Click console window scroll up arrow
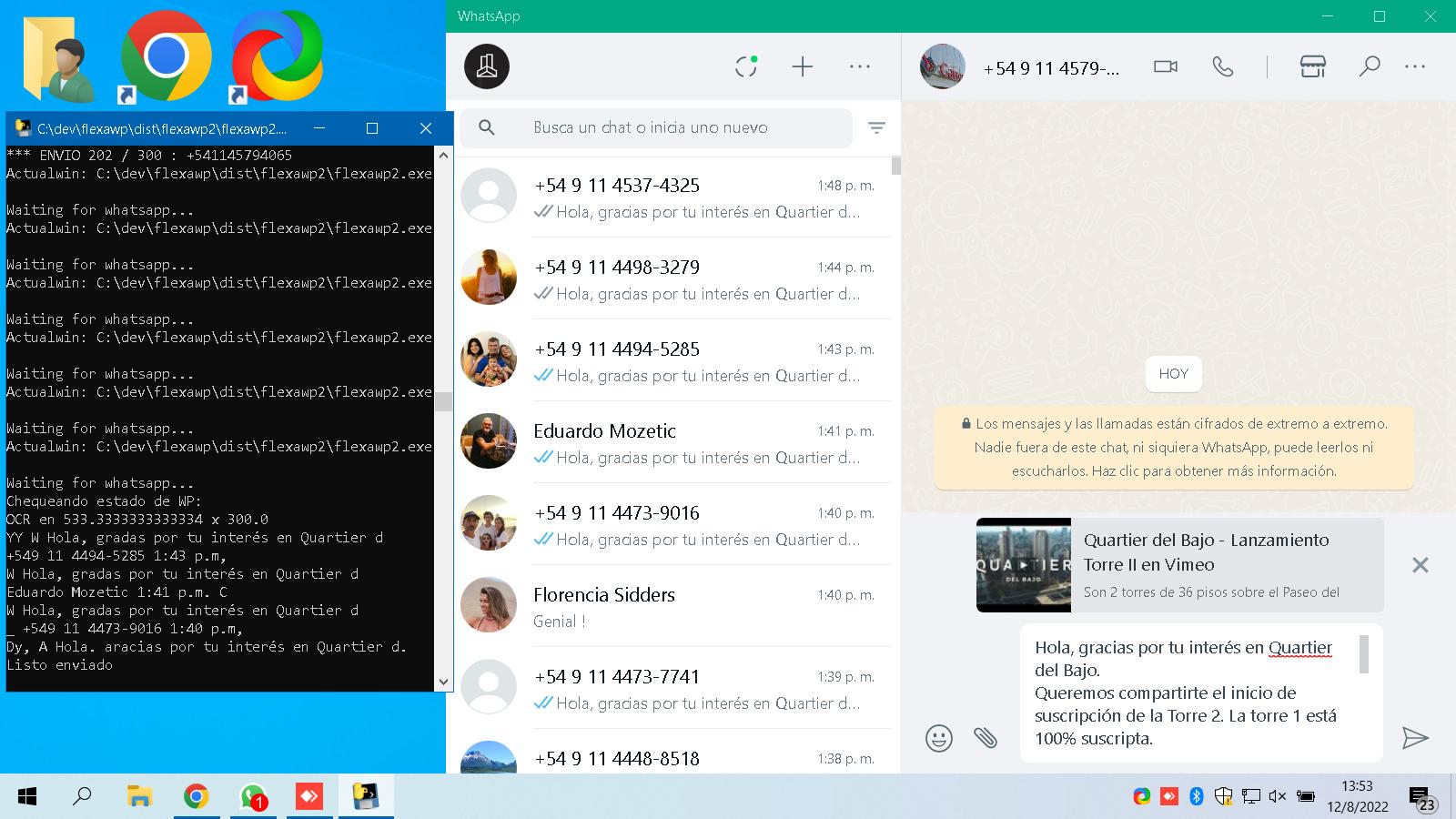Screen dimensions: 1456x819 [x=443, y=155]
